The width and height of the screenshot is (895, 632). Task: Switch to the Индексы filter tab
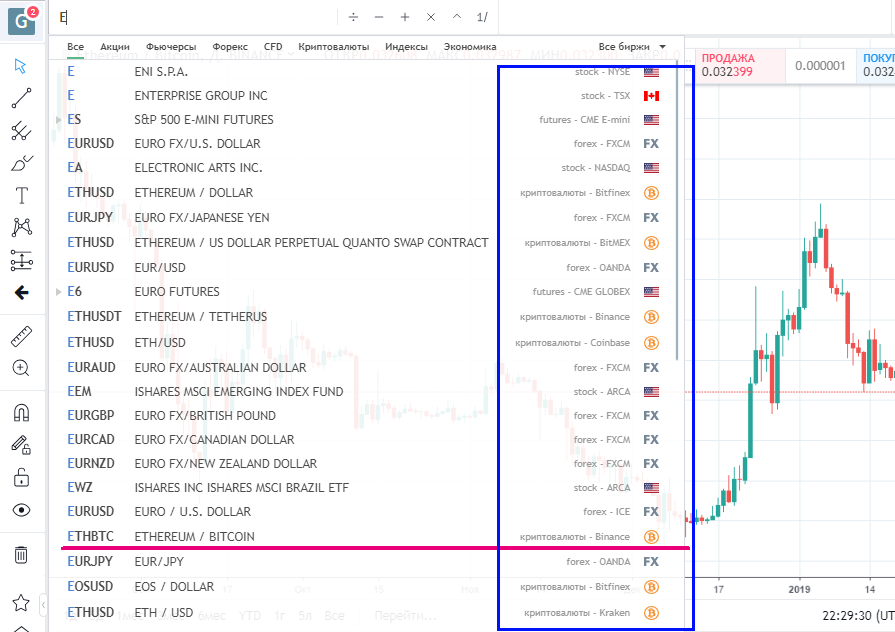(406, 47)
